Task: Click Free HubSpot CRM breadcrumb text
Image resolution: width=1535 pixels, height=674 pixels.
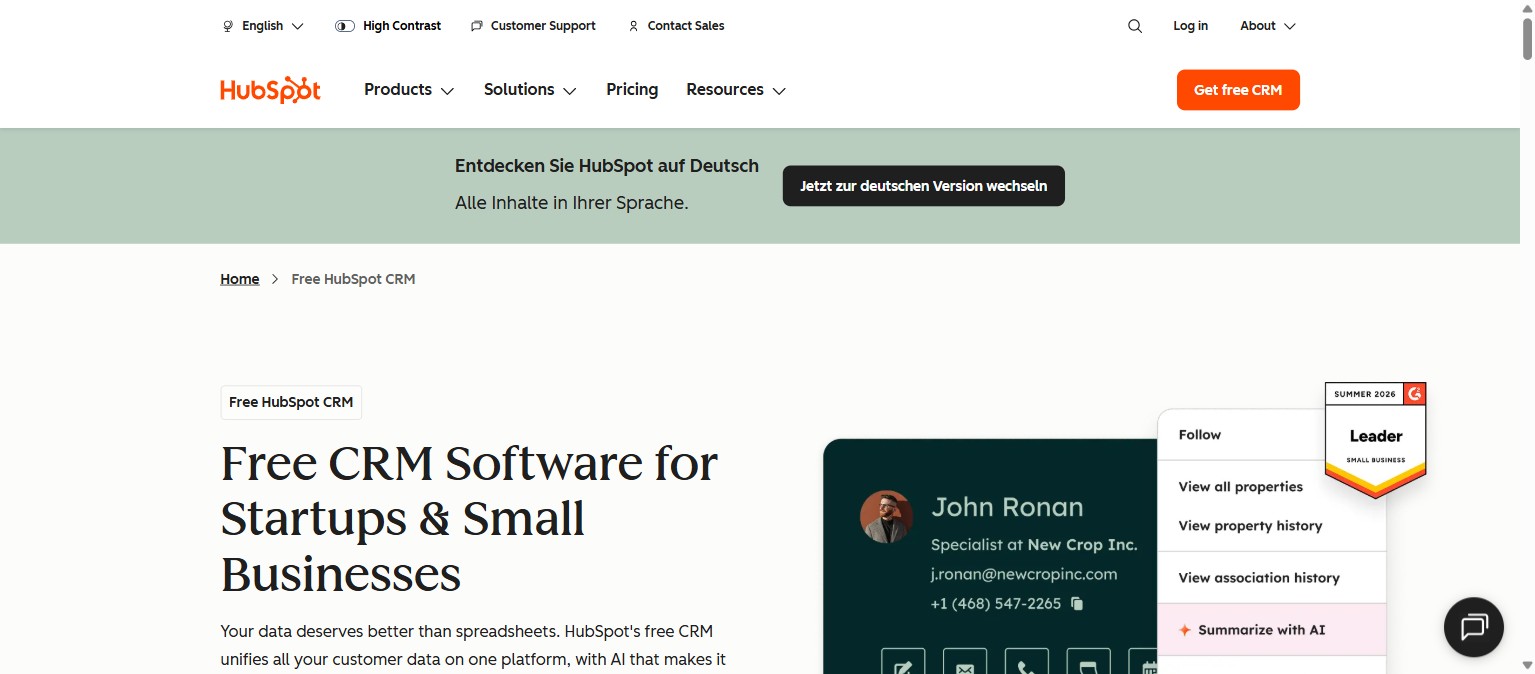Action: point(353,279)
